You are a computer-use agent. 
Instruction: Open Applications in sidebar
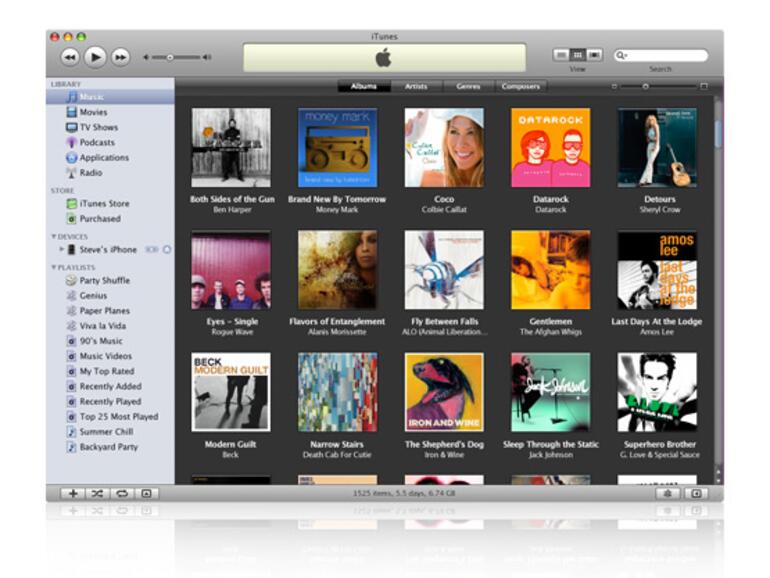click(110, 158)
